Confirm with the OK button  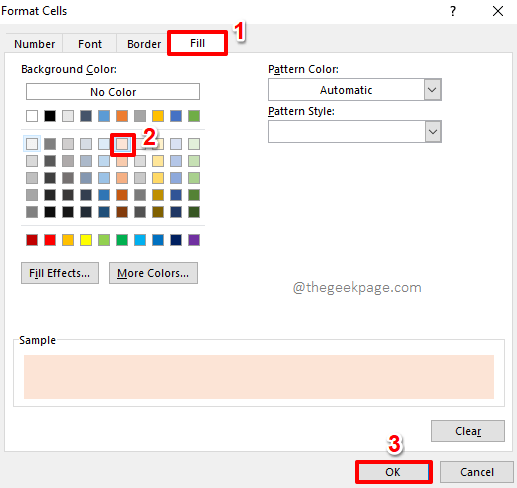pos(393,472)
